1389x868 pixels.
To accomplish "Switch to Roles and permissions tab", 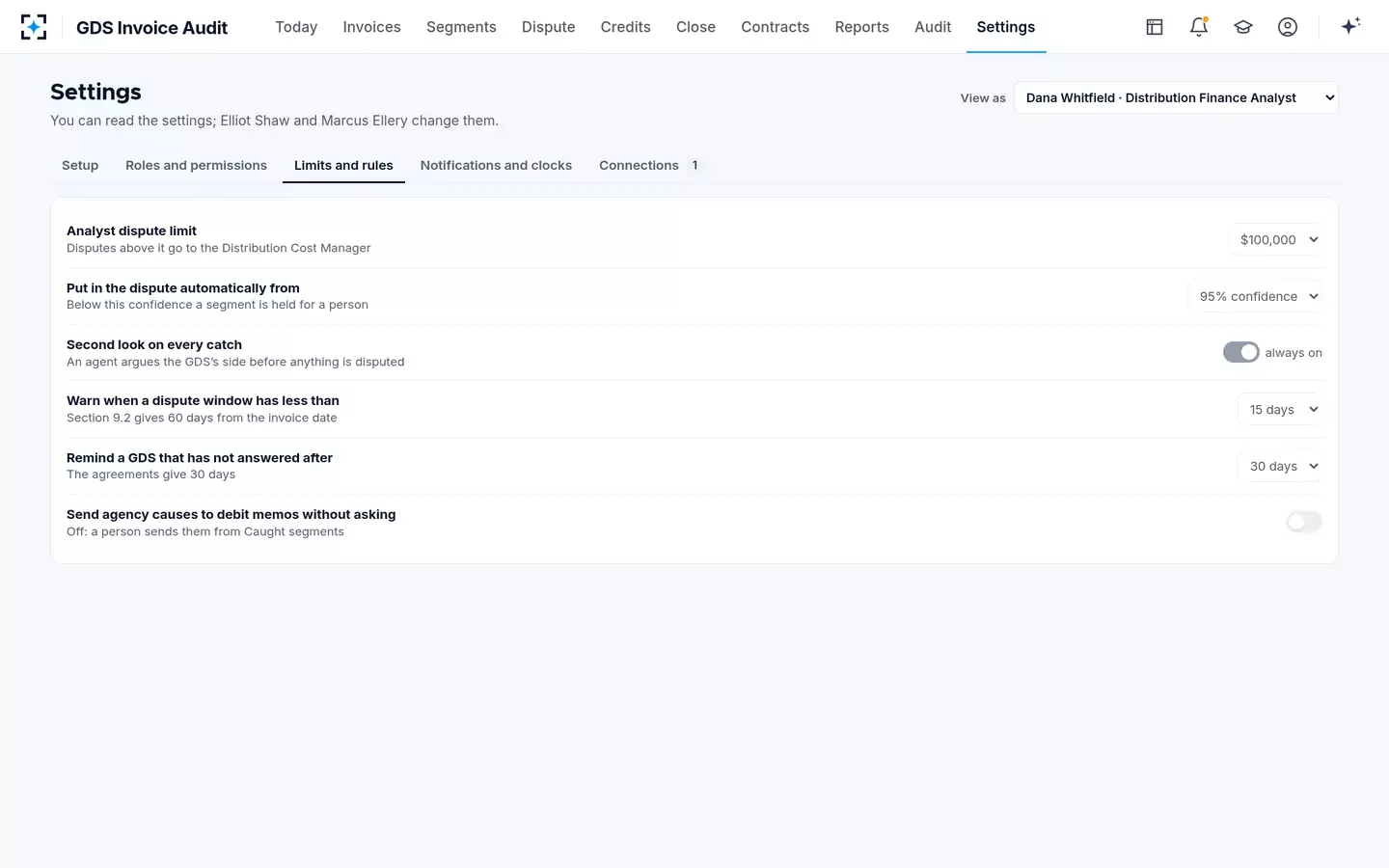I will point(196,165).
